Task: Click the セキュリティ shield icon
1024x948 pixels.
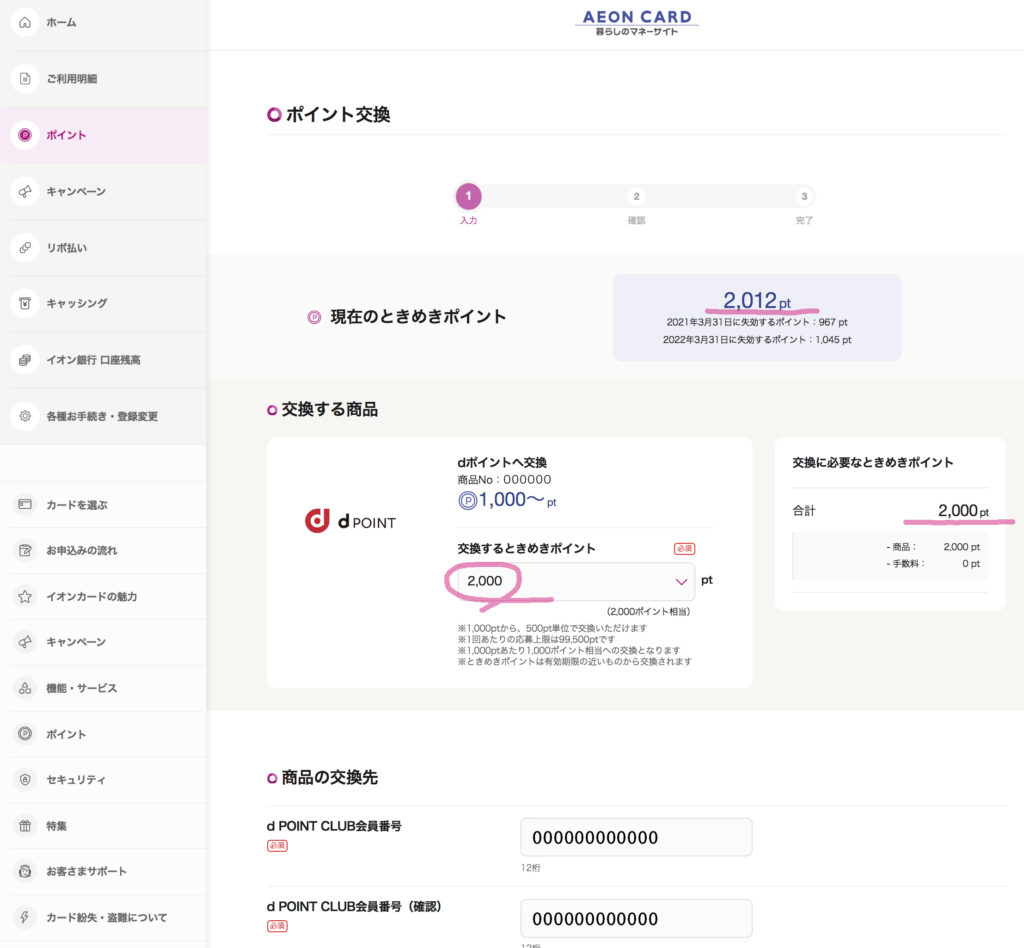Action: 25,780
